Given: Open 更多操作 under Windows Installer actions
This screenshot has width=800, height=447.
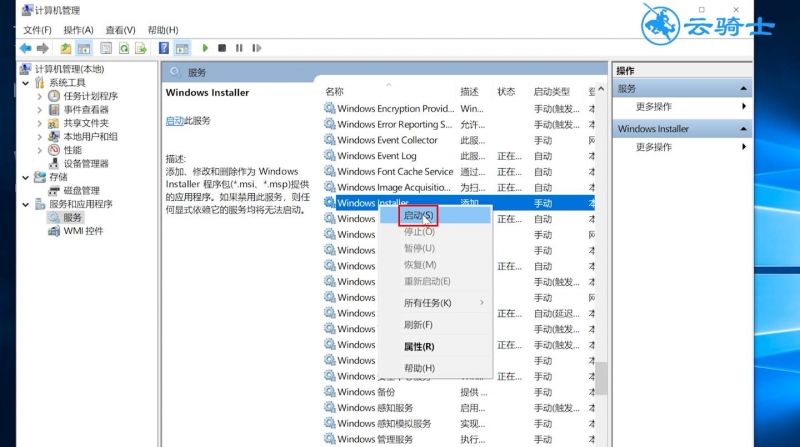Looking at the screenshot, I should [654, 147].
